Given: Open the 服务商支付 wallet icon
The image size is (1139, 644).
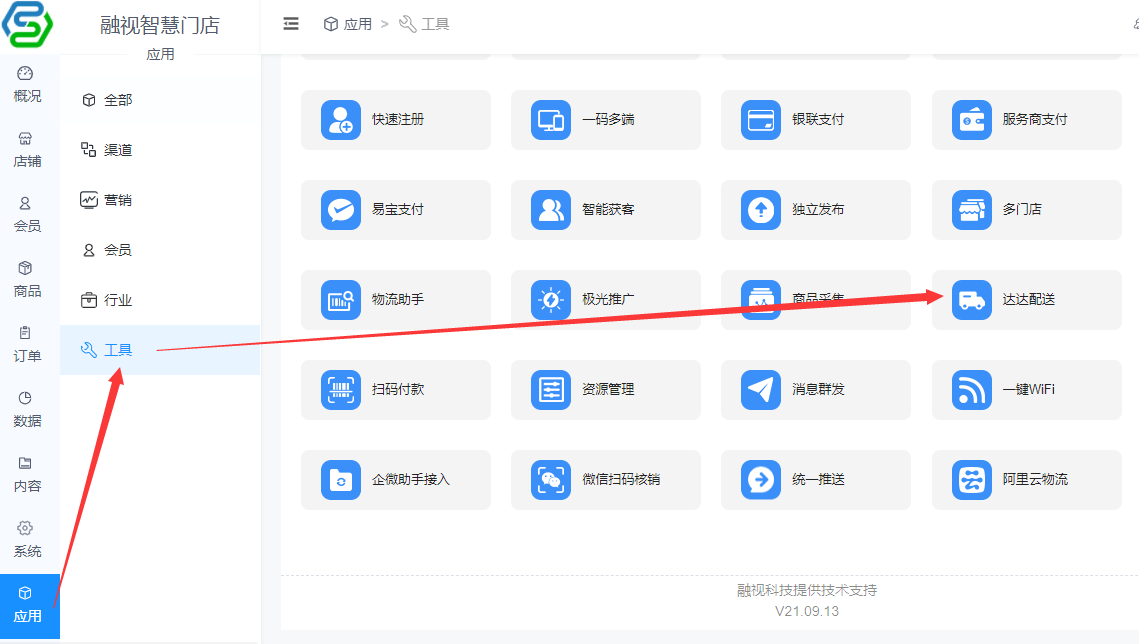Looking at the screenshot, I should click(x=972, y=120).
